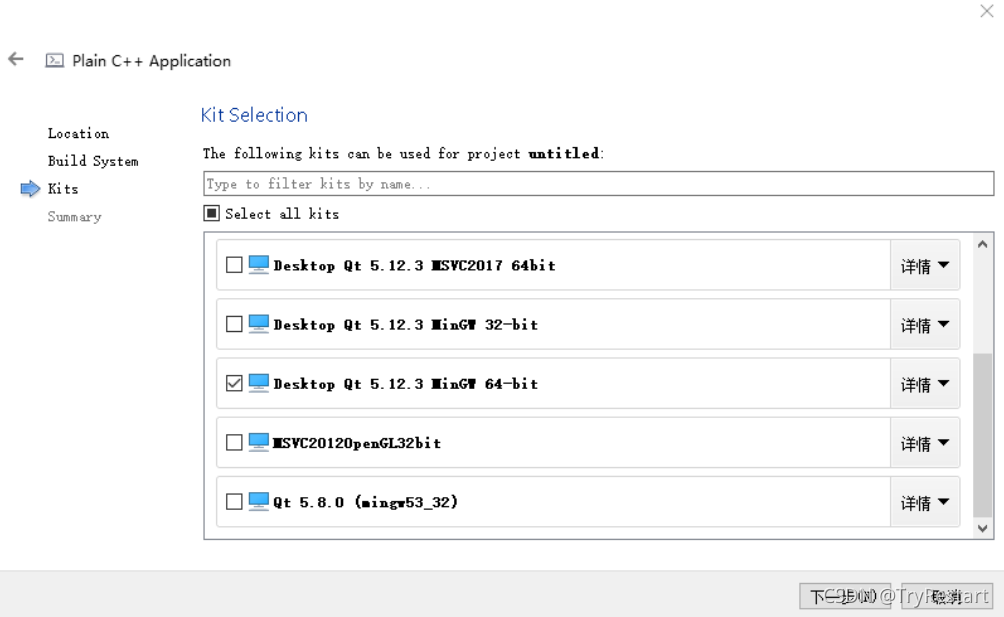Click monitor icon of MinGW 32-bit kit
1004x617 pixels.
click(x=259, y=324)
